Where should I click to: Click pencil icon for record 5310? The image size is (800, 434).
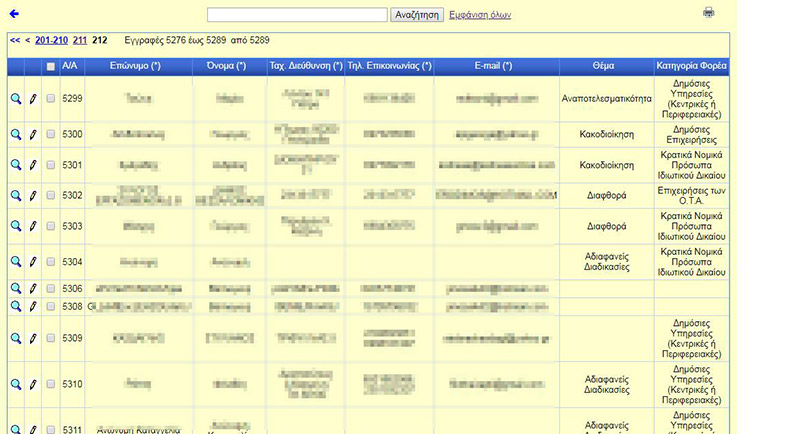33,383
